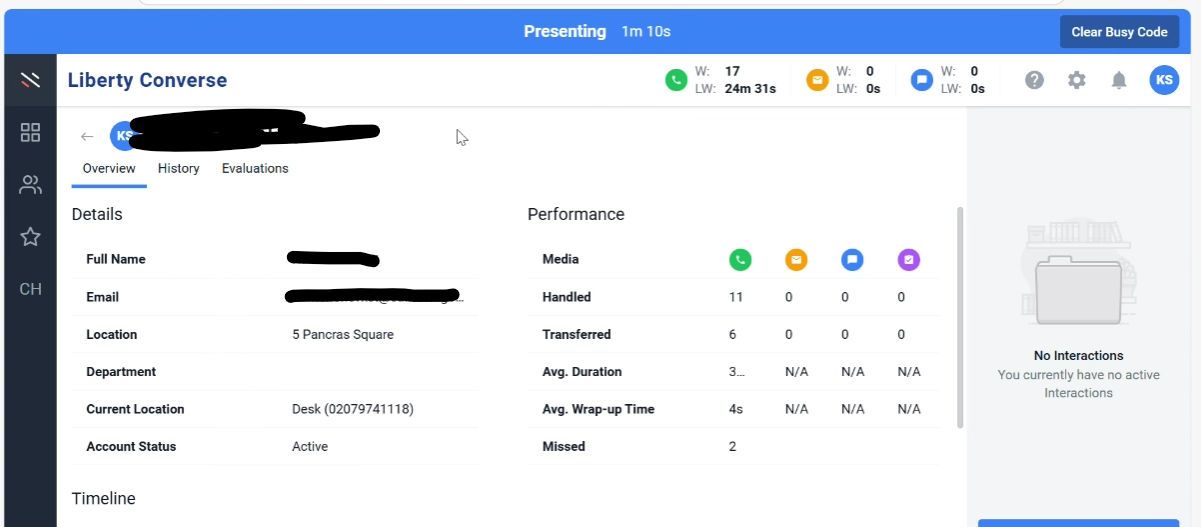1201x527 pixels.
Task: Switch to the Overview tab
Action: point(109,169)
